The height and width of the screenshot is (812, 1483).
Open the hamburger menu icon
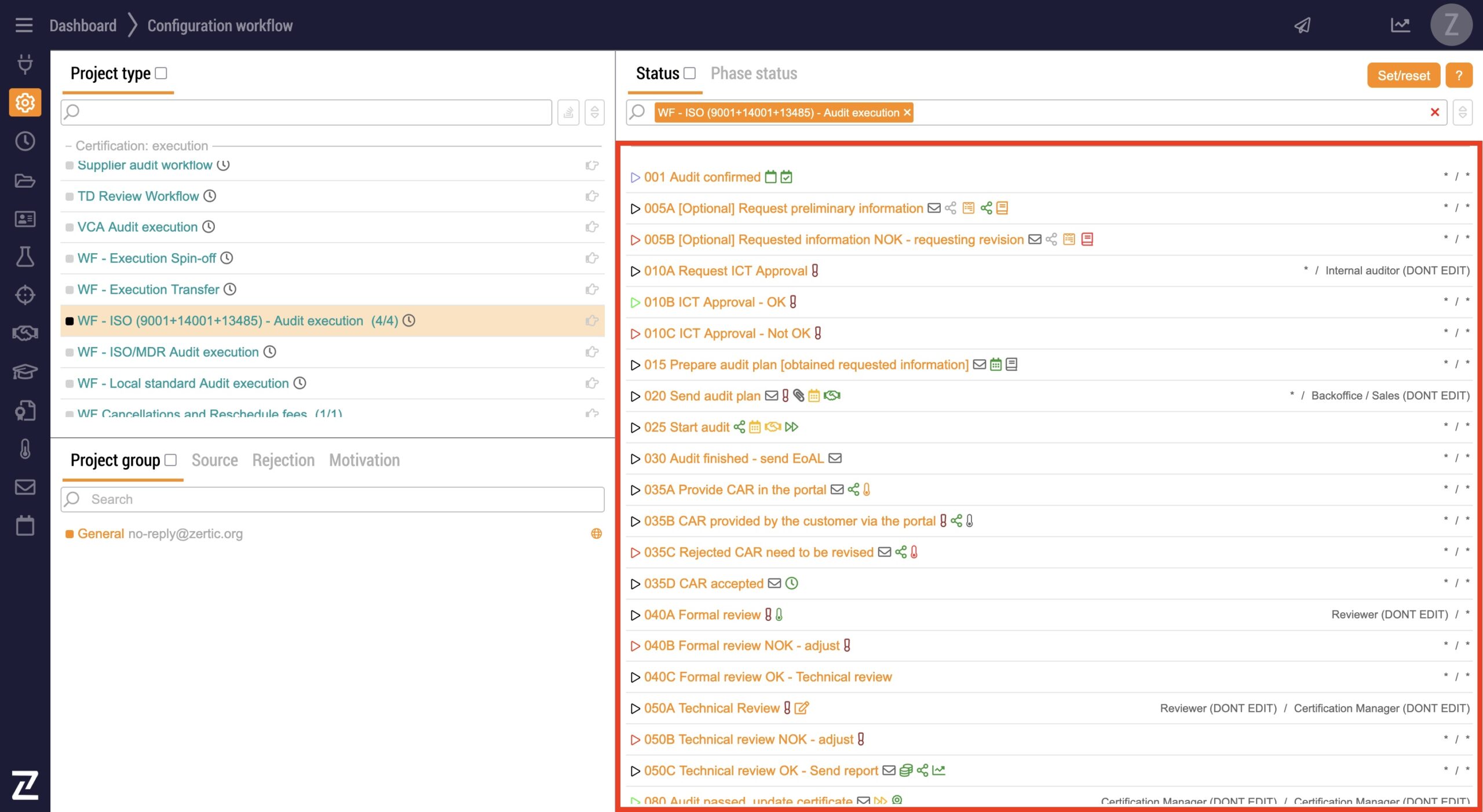[24, 25]
